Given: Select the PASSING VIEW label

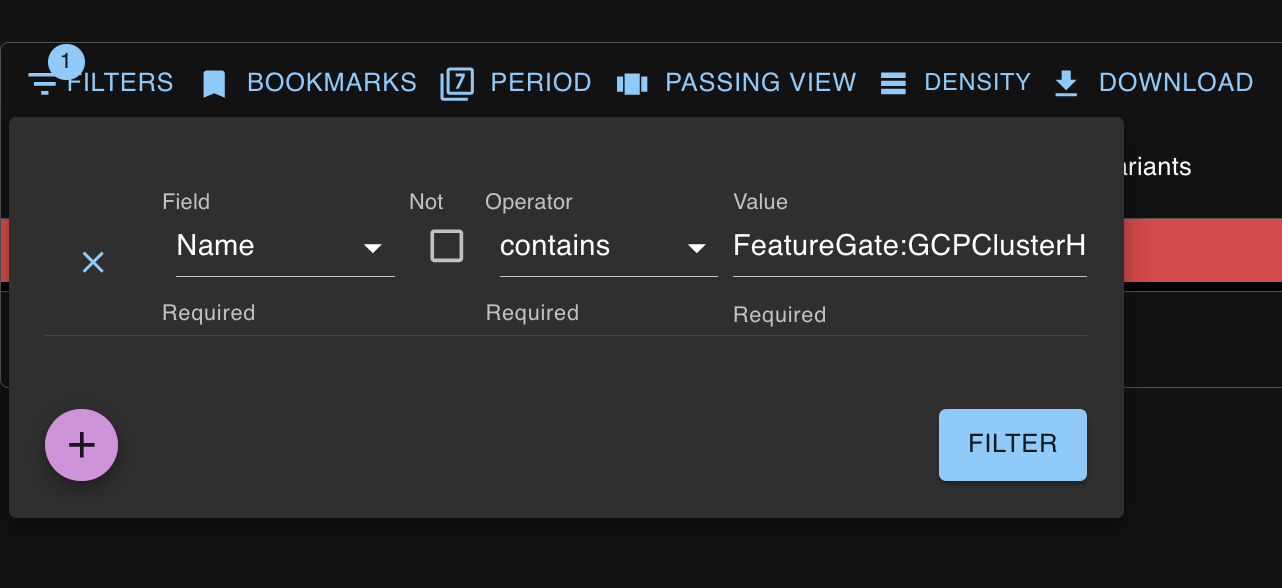Looking at the screenshot, I should point(760,82).
